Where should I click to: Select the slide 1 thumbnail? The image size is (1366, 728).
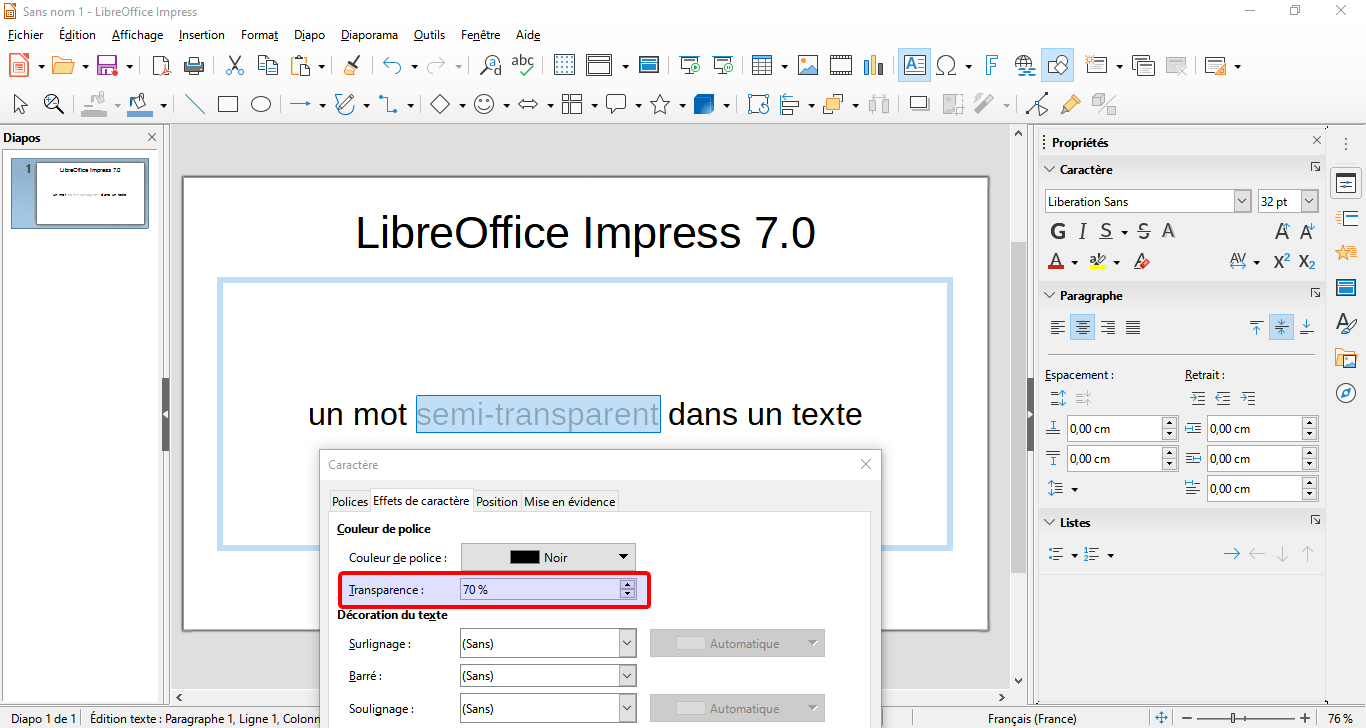(79, 193)
